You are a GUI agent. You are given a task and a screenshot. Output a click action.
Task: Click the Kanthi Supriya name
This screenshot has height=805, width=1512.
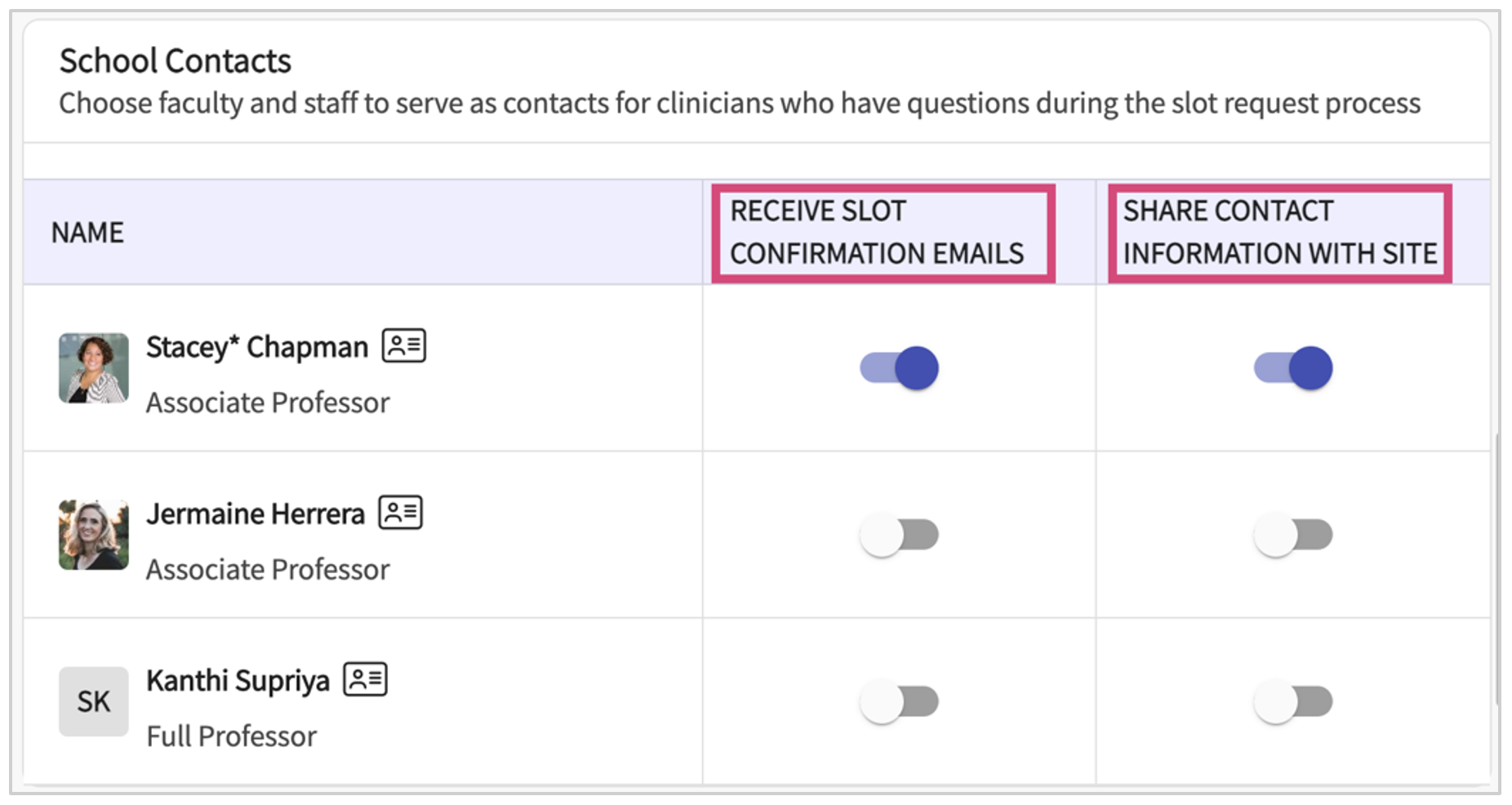[x=238, y=680]
